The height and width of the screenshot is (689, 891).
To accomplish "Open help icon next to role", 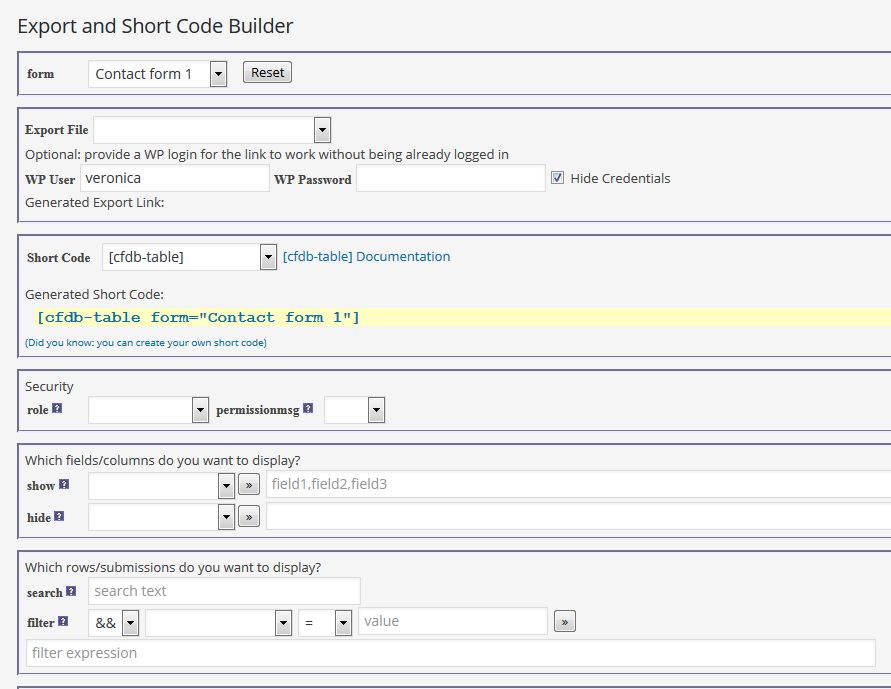I will 57,408.
